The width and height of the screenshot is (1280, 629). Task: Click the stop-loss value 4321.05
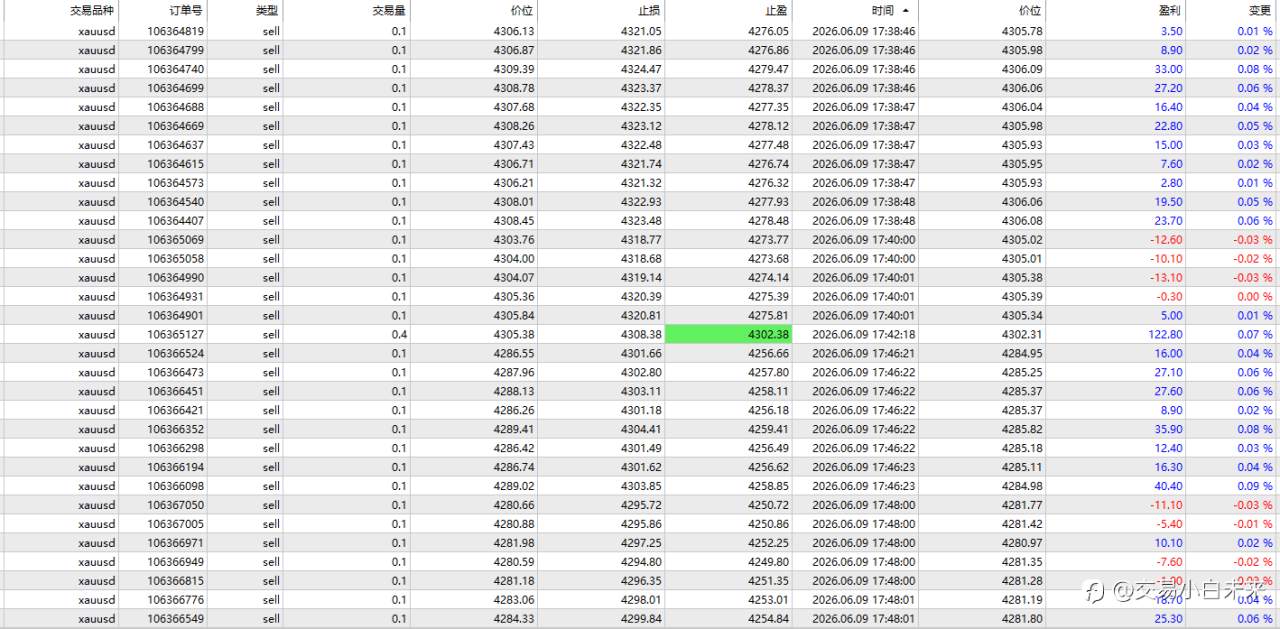click(641, 31)
